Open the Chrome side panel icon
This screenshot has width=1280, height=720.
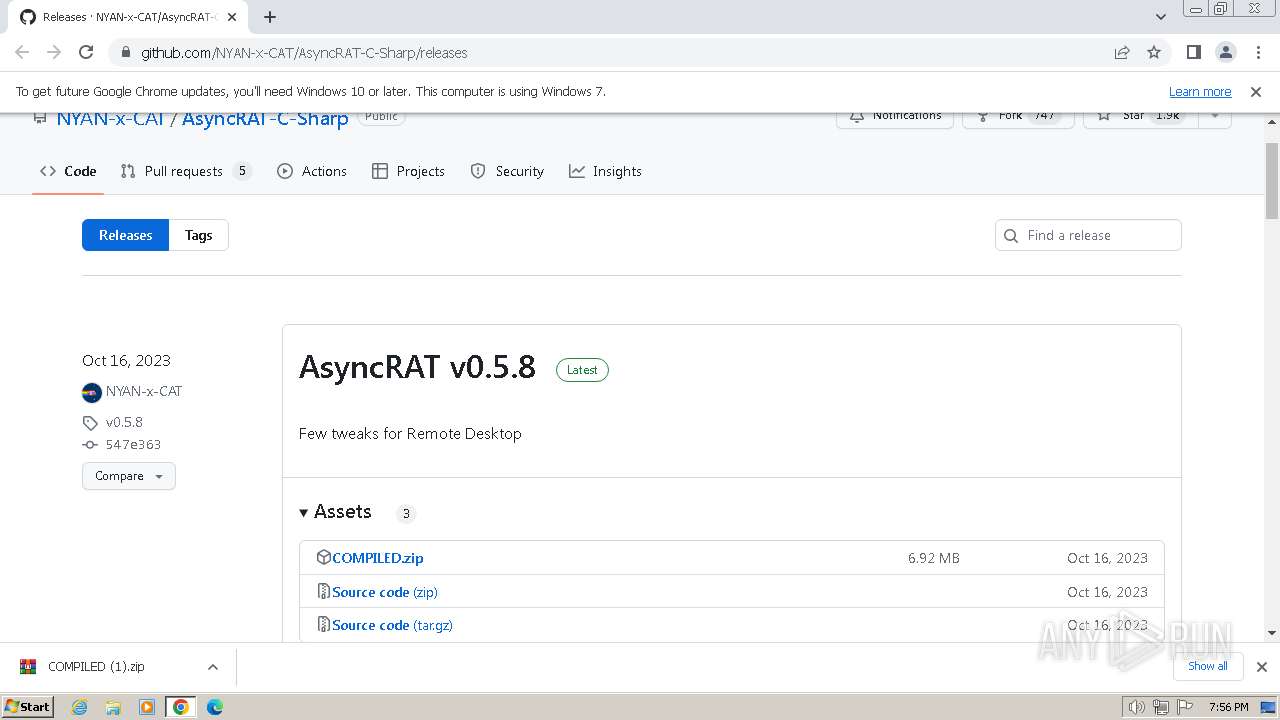coord(1193,52)
